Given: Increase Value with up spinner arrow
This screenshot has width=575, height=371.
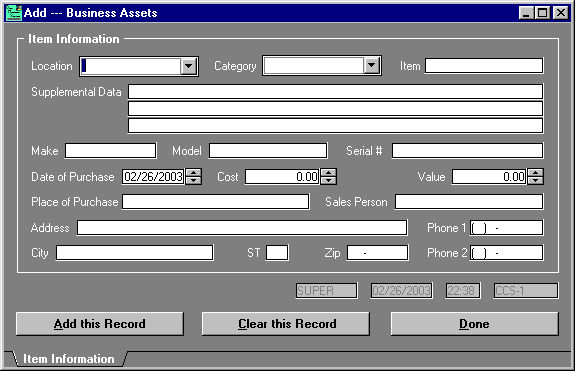Looking at the screenshot, I should [x=535, y=173].
